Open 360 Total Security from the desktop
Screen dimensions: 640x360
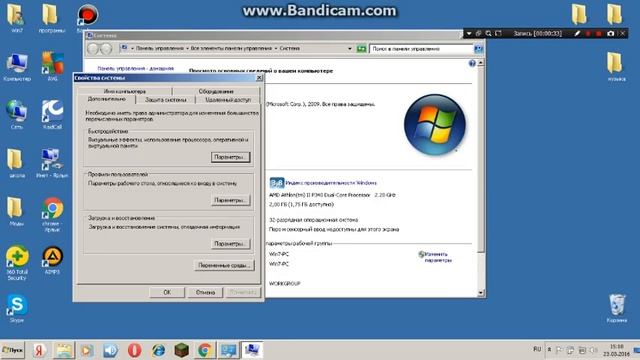[x=17, y=263]
